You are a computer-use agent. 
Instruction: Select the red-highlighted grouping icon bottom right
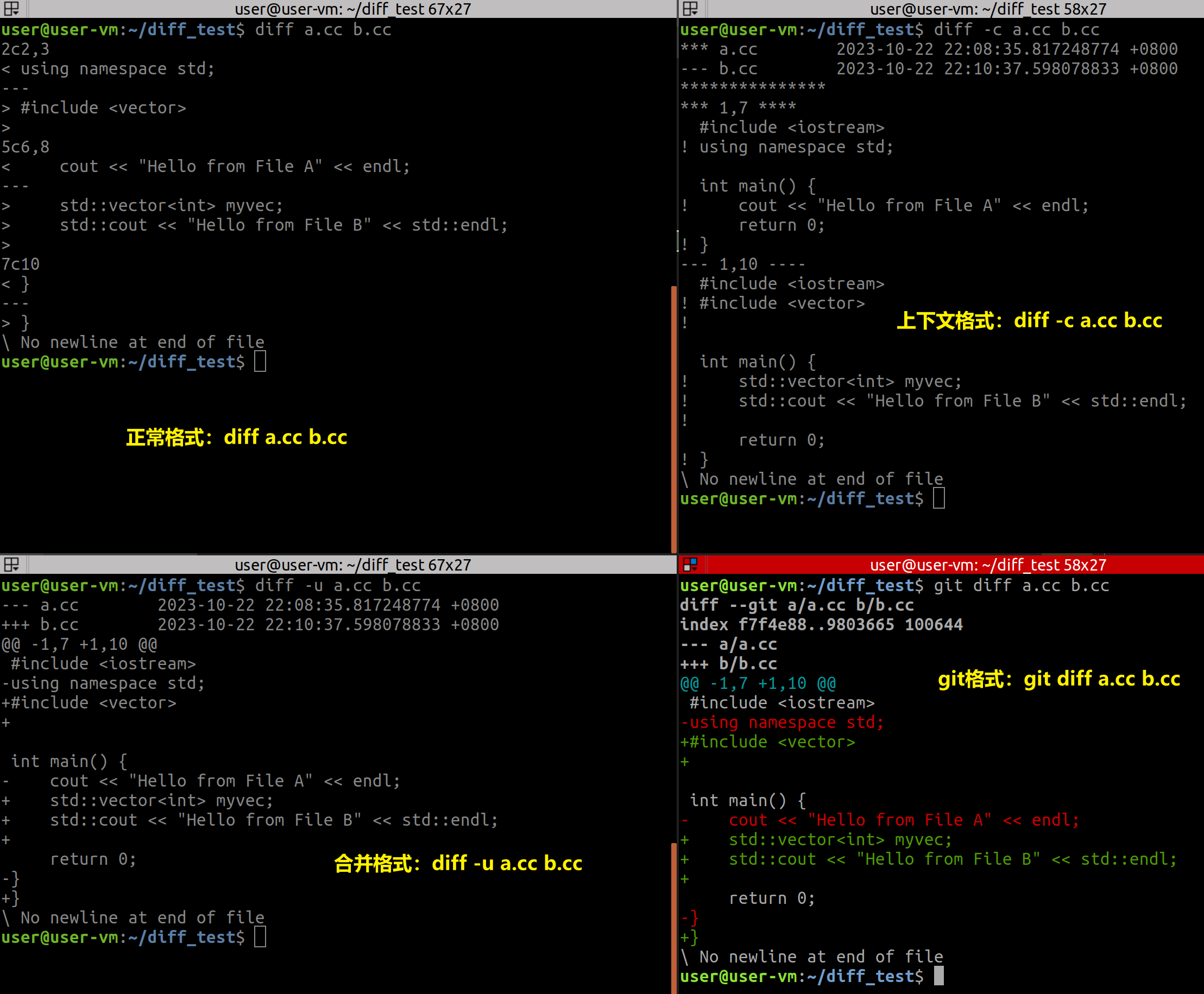[x=691, y=565]
